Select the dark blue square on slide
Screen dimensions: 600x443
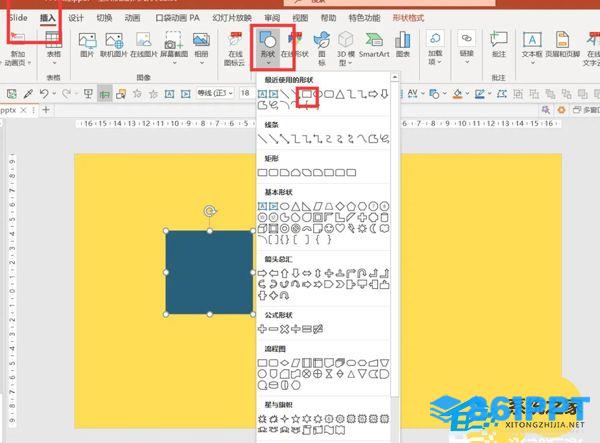pos(210,272)
